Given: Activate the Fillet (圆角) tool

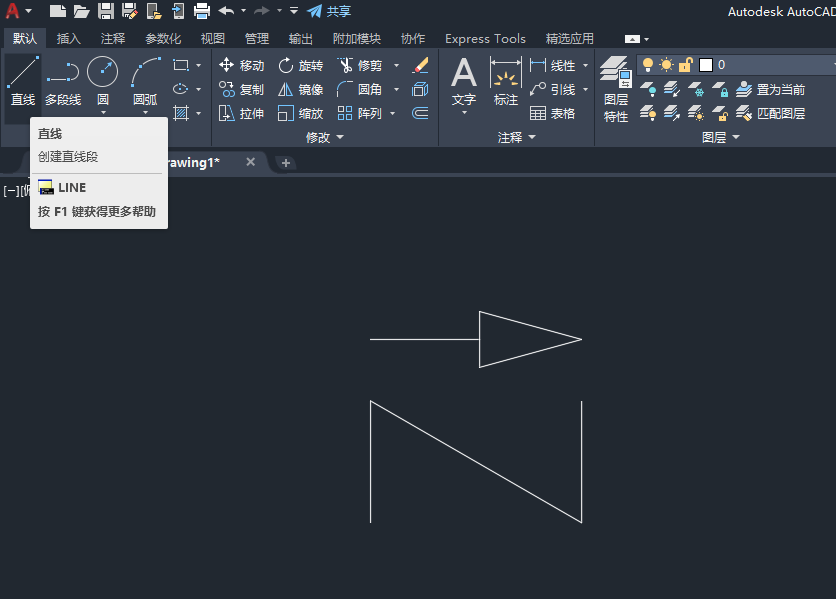Looking at the screenshot, I should pyautogui.click(x=360, y=90).
